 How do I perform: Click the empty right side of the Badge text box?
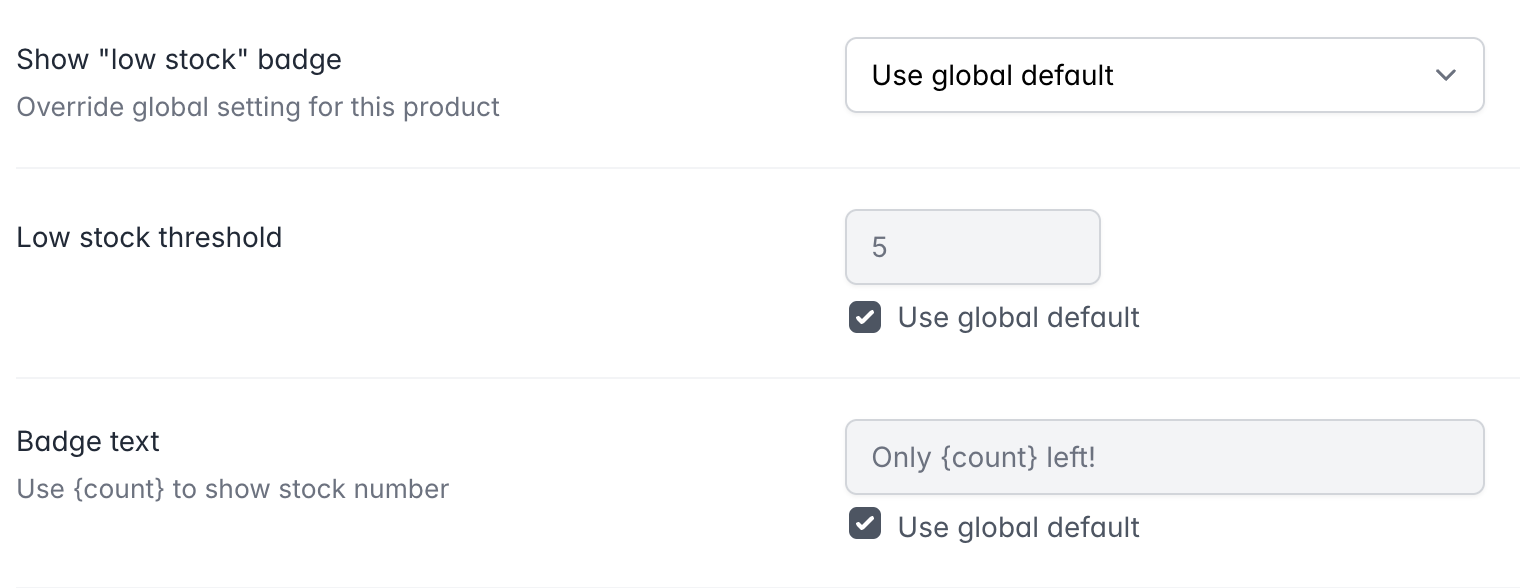pos(1290,457)
